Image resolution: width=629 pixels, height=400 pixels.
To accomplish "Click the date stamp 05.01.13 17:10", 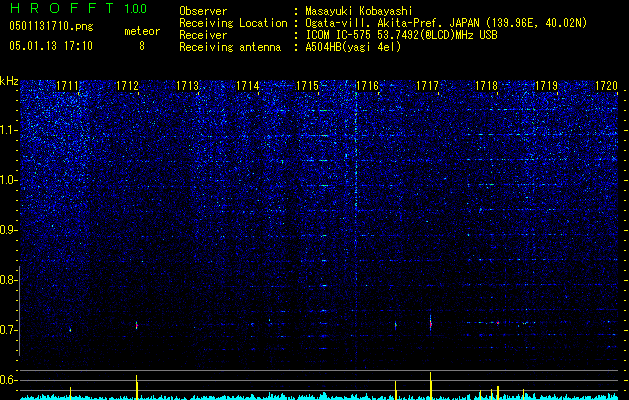I will pos(51,46).
